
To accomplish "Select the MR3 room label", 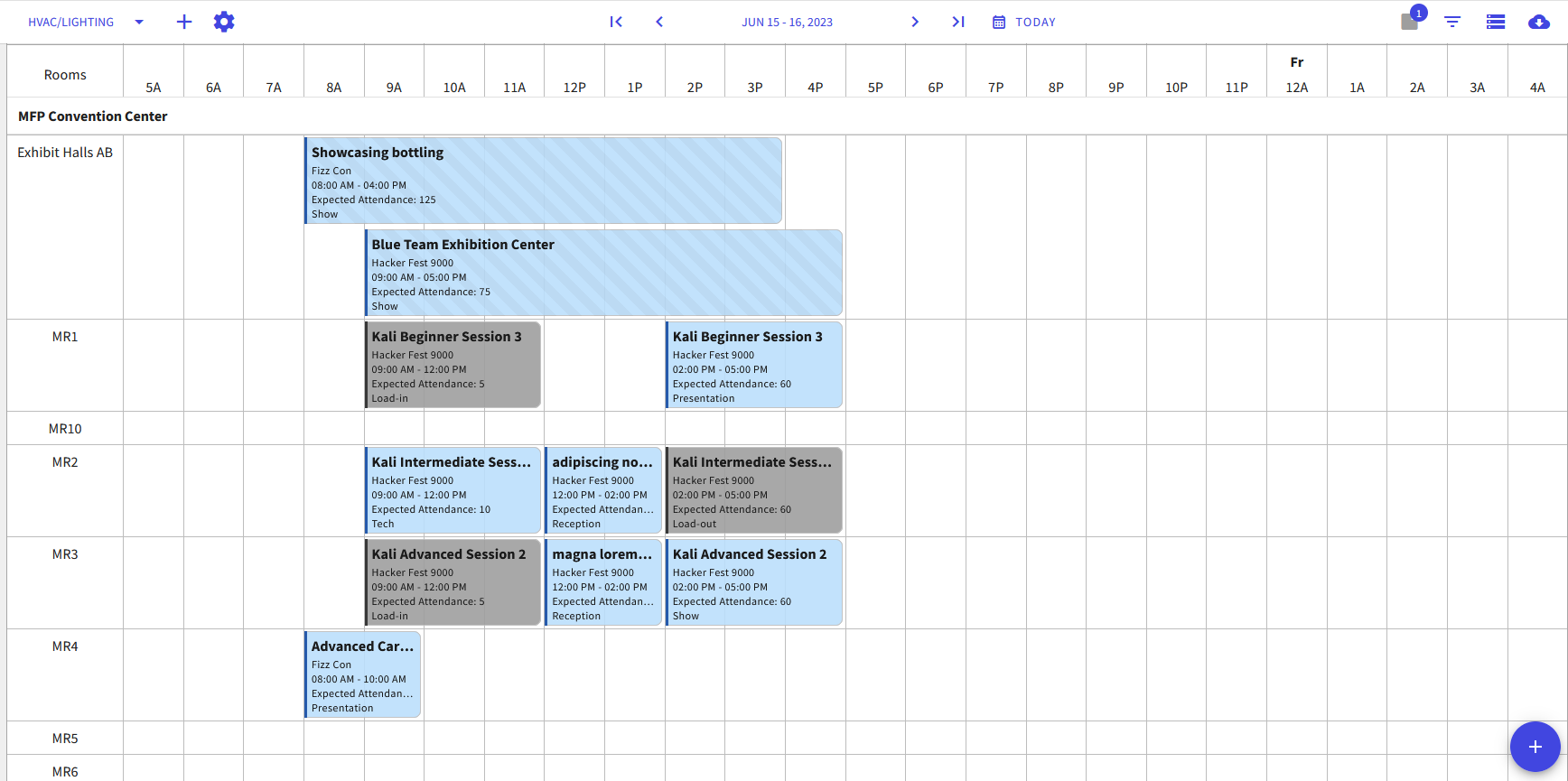I will tap(65, 554).
